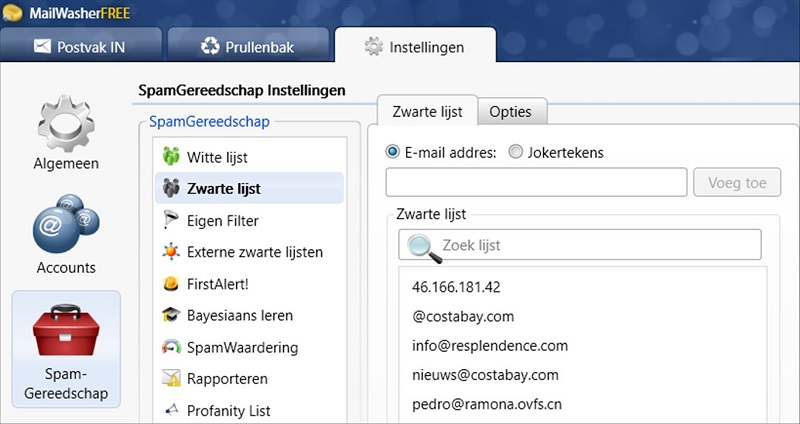Open FirstAlert! settings

point(249,284)
